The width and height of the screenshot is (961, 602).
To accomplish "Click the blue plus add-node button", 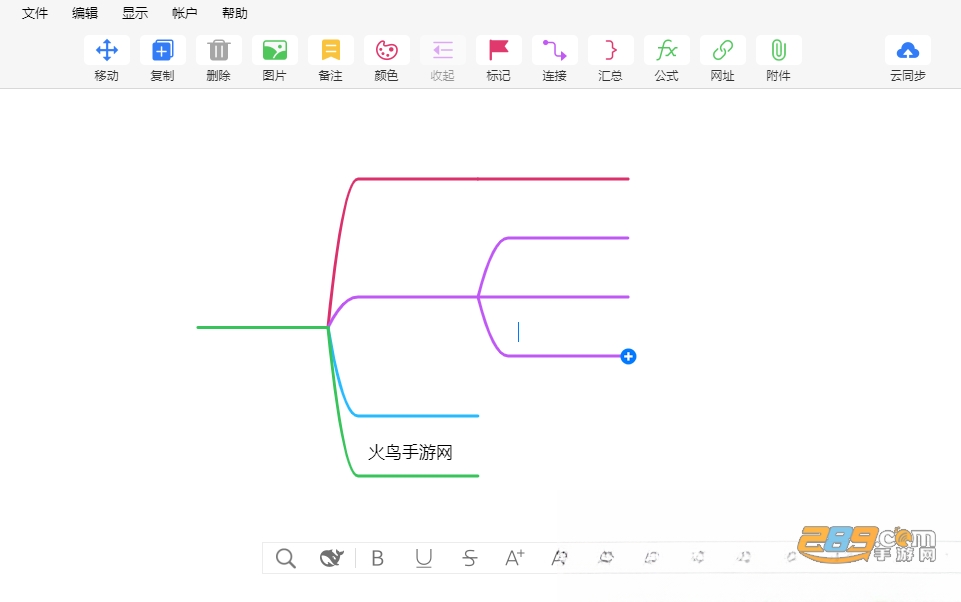I will click(x=628, y=356).
